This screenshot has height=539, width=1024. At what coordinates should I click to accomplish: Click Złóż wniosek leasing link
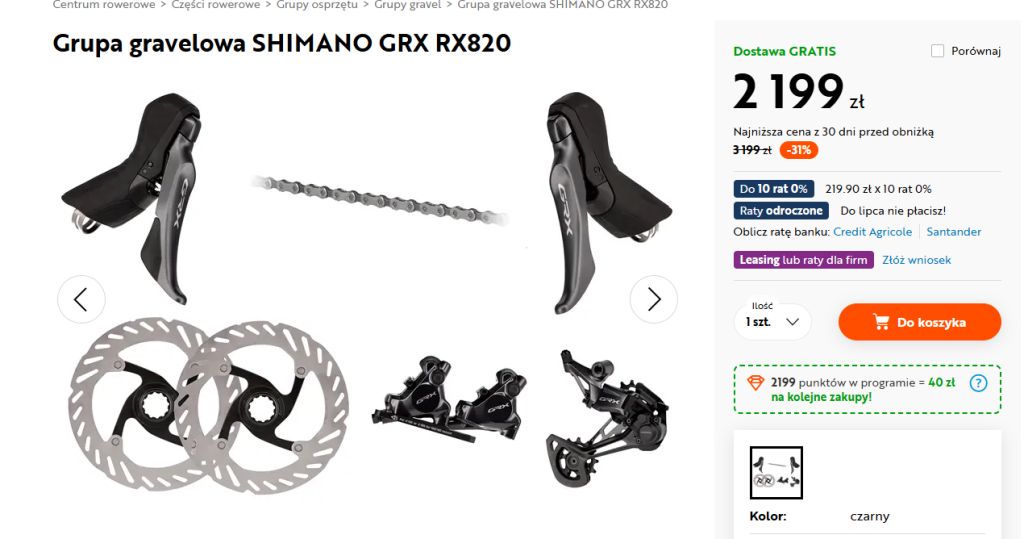(916, 260)
